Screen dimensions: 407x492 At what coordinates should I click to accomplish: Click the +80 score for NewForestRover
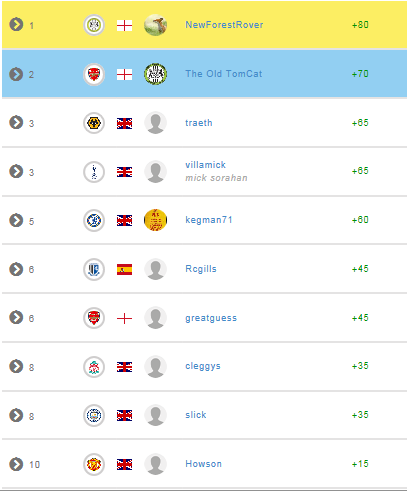pyautogui.click(x=360, y=25)
